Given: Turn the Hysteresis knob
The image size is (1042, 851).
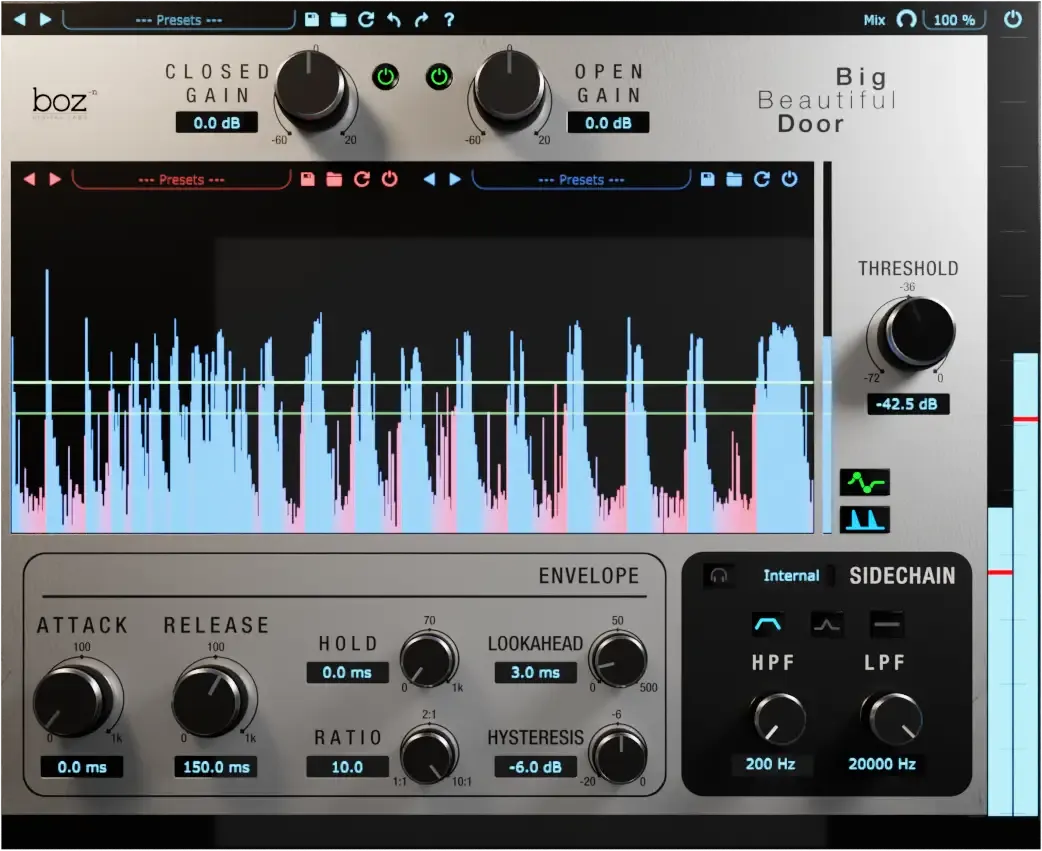Looking at the screenshot, I should point(620,755).
